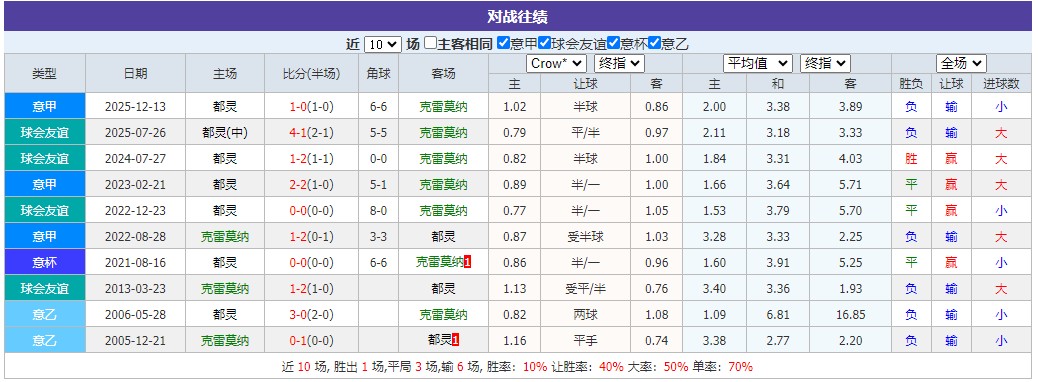Image resolution: width=1038 pixels, height=382 pixels.
Task: Open score 1-0(1-0) of 2025-12-13 match
Action: point(311,107)
